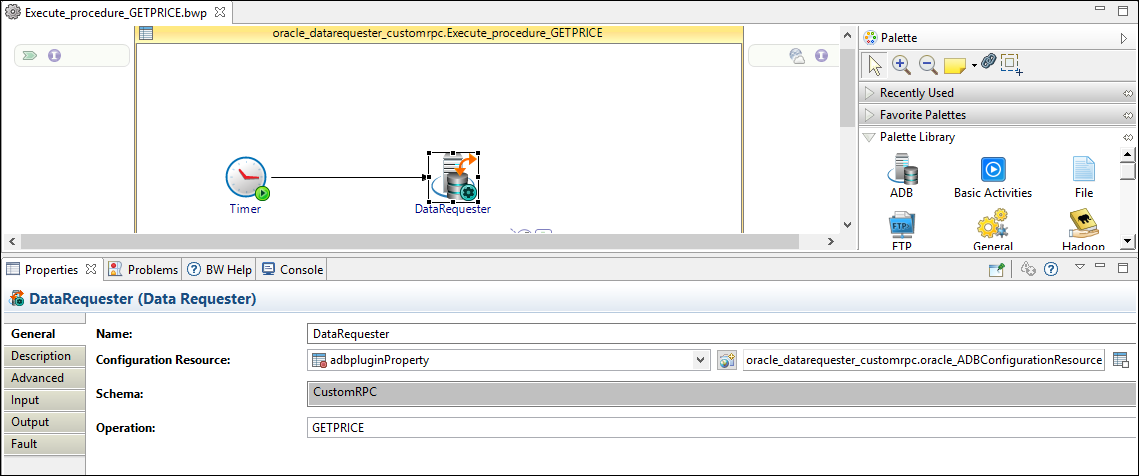The image size is (1139, 476).
Task: Click the process table icon in title bar
Action: pos(145,33)
